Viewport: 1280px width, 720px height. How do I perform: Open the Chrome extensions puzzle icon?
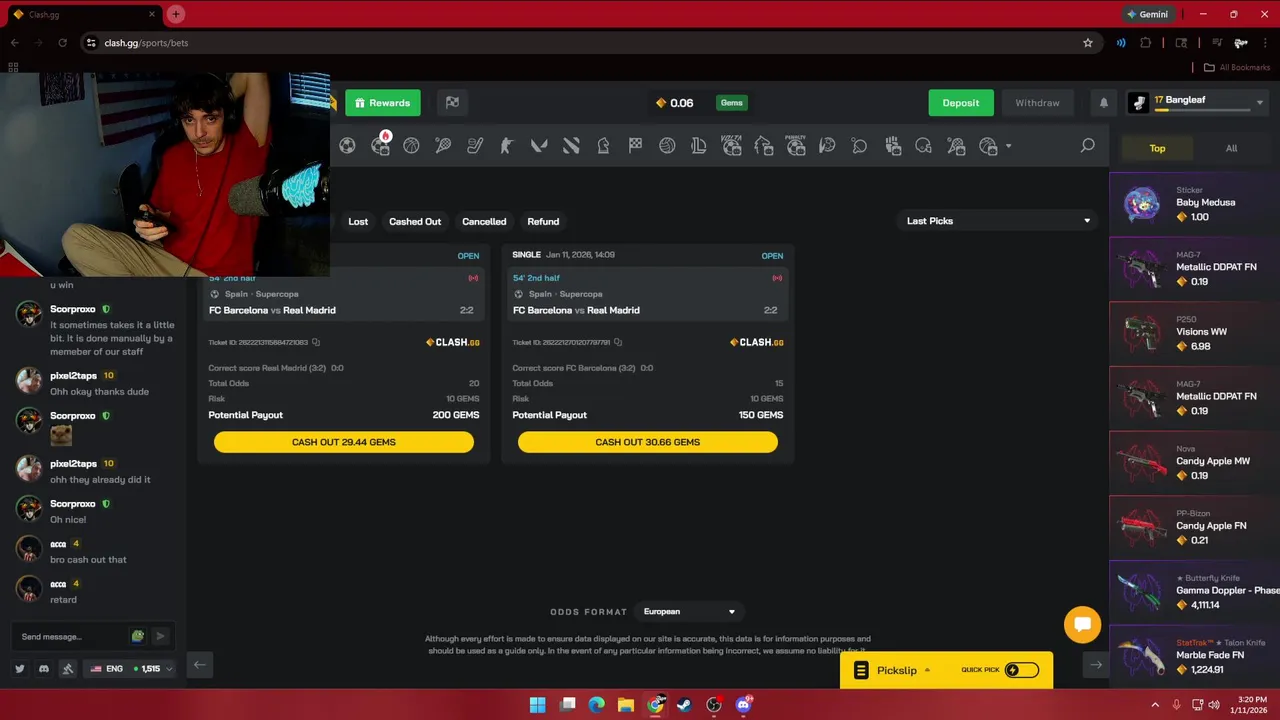[1146, 43]
